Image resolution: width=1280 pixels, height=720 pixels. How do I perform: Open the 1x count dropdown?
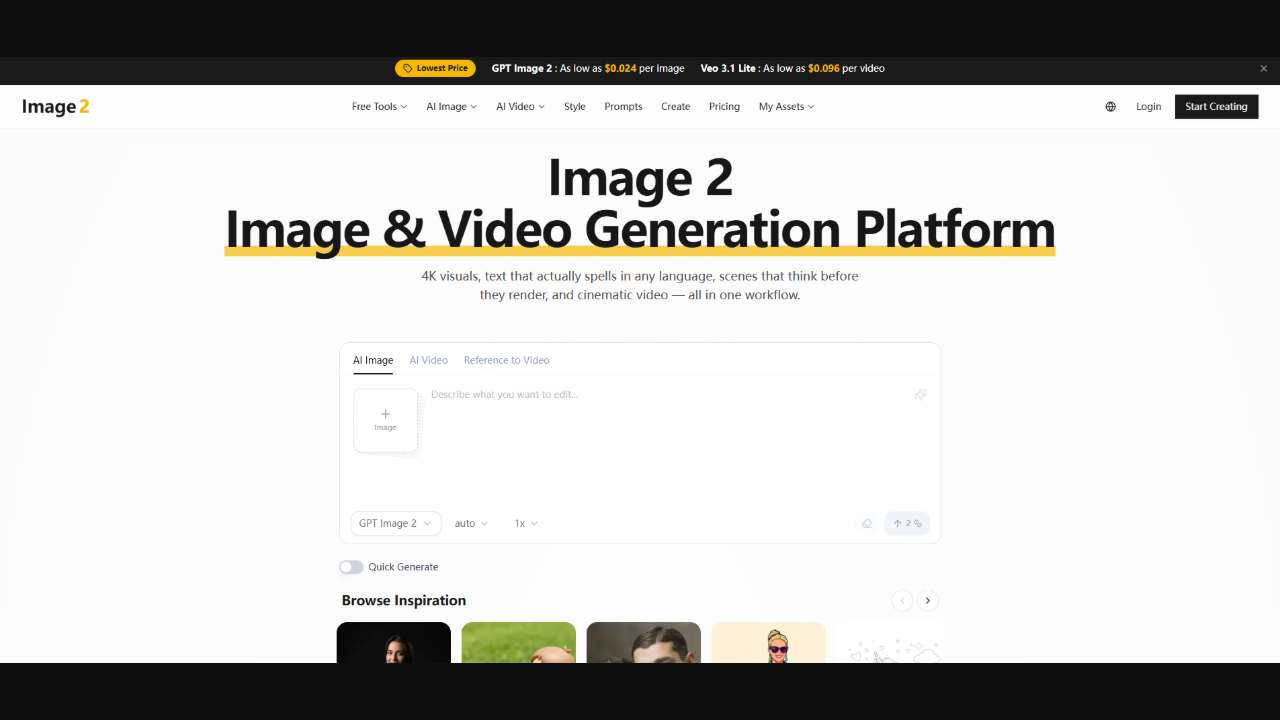pyautogui.click(x=526, y=523)
